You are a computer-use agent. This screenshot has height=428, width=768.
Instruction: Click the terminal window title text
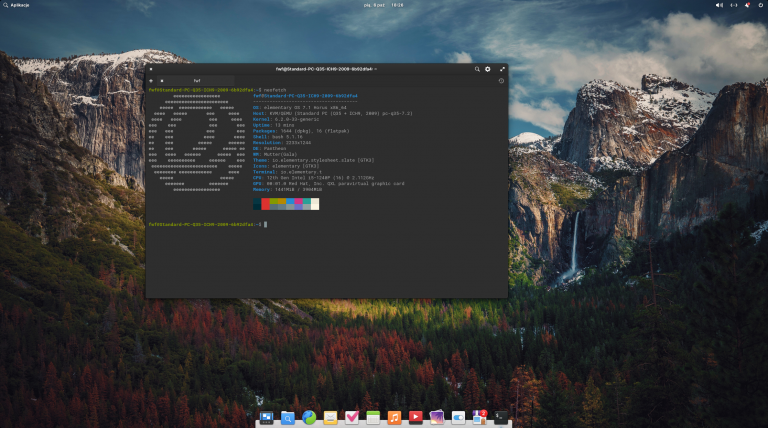[326, 69]
